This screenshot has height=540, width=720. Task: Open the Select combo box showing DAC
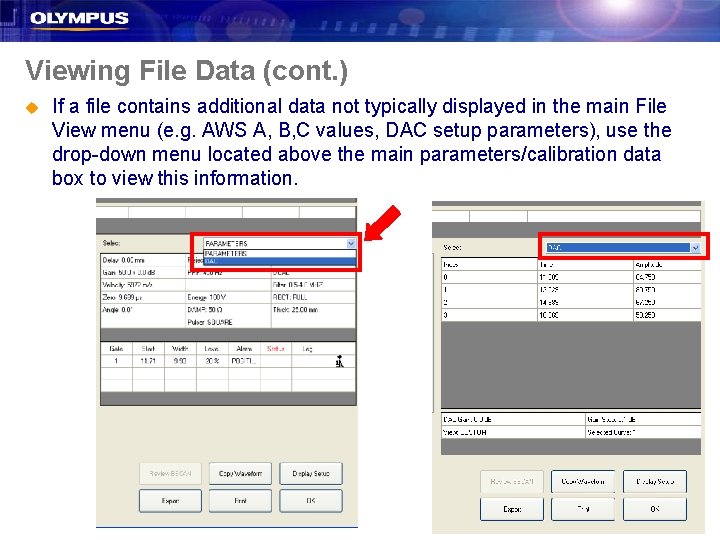click(x=623, y=248)
